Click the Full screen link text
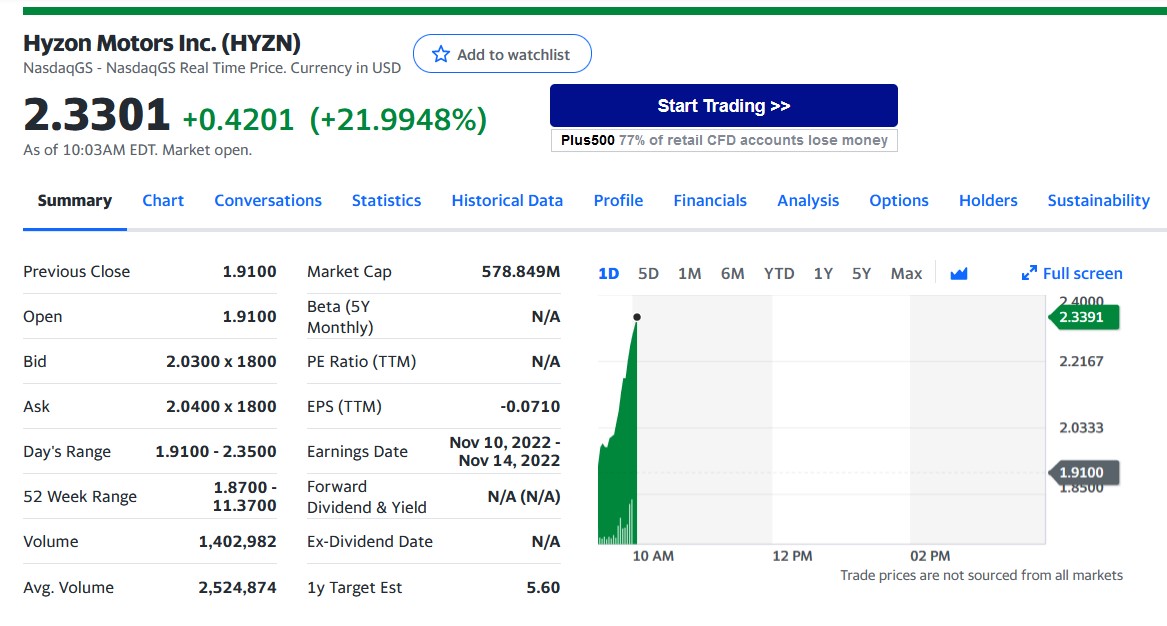This screenshot has height=626, width=1167. click(x=1082, y=273)
